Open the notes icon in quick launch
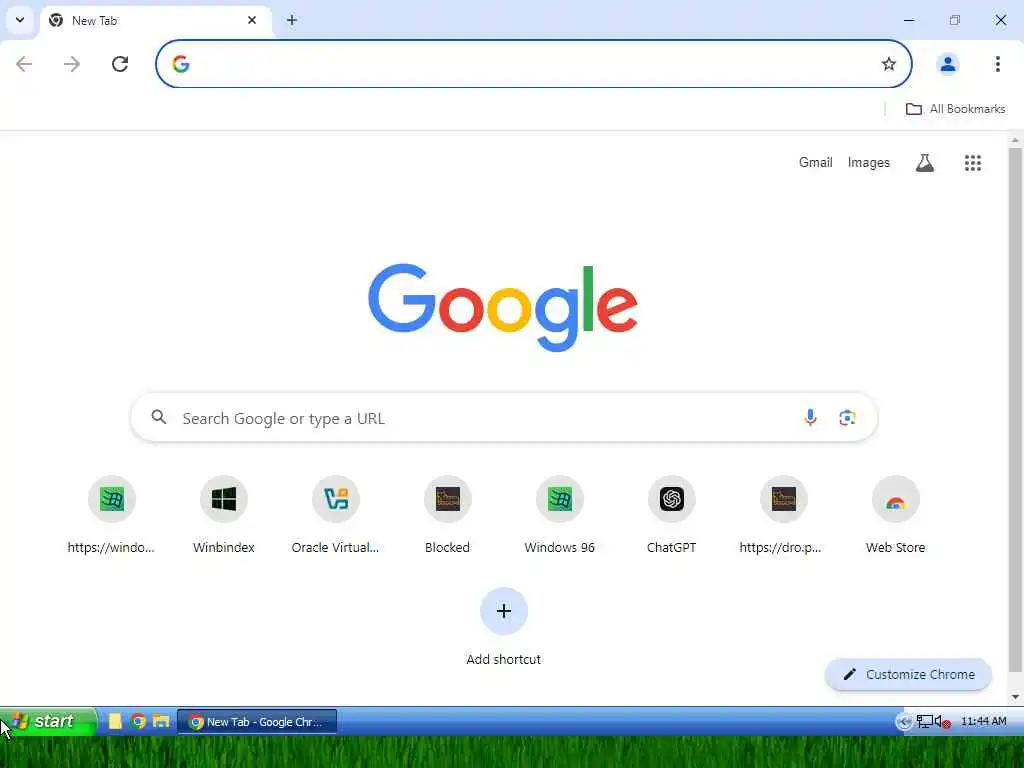The width and height of the screenshot is (1024, 768). [115, 721]
